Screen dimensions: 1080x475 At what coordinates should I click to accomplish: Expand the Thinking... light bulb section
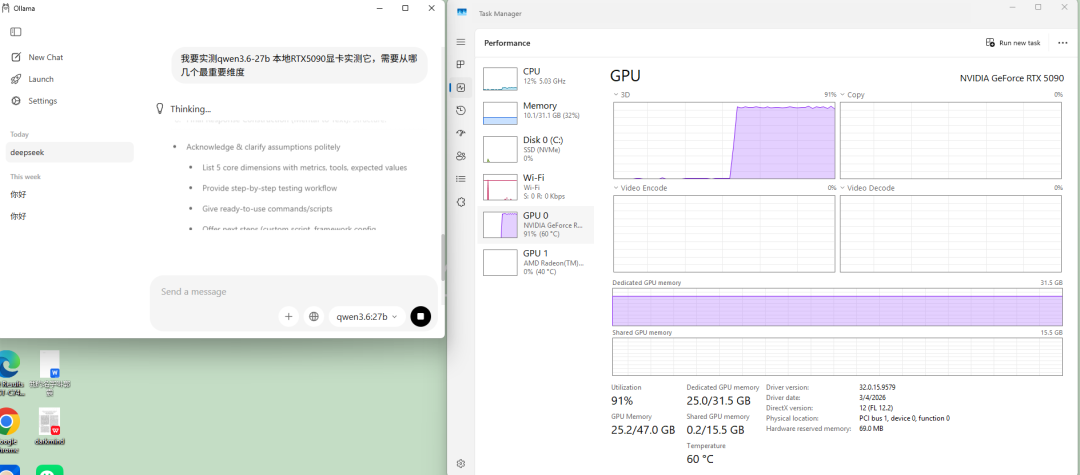point(183,109)
